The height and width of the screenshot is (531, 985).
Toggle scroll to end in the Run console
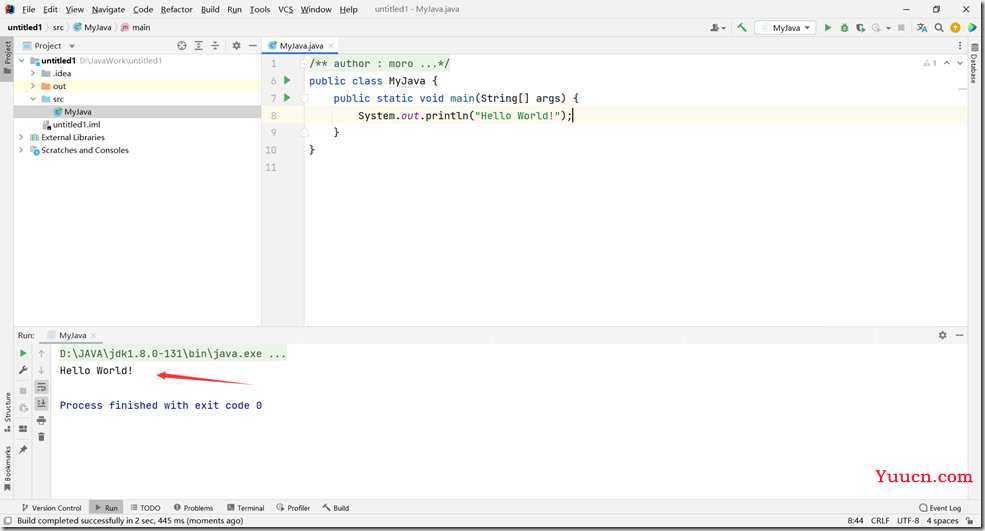pyautogui.click(x=41, y=403)
